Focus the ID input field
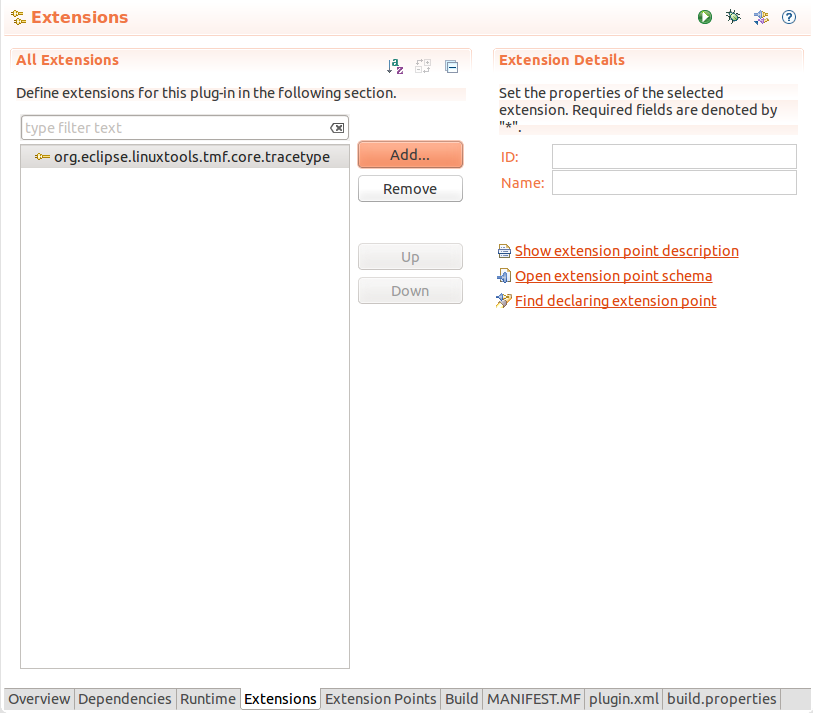Screen dimensions: 813x713 pyautogui.click(x=673, y=157)
